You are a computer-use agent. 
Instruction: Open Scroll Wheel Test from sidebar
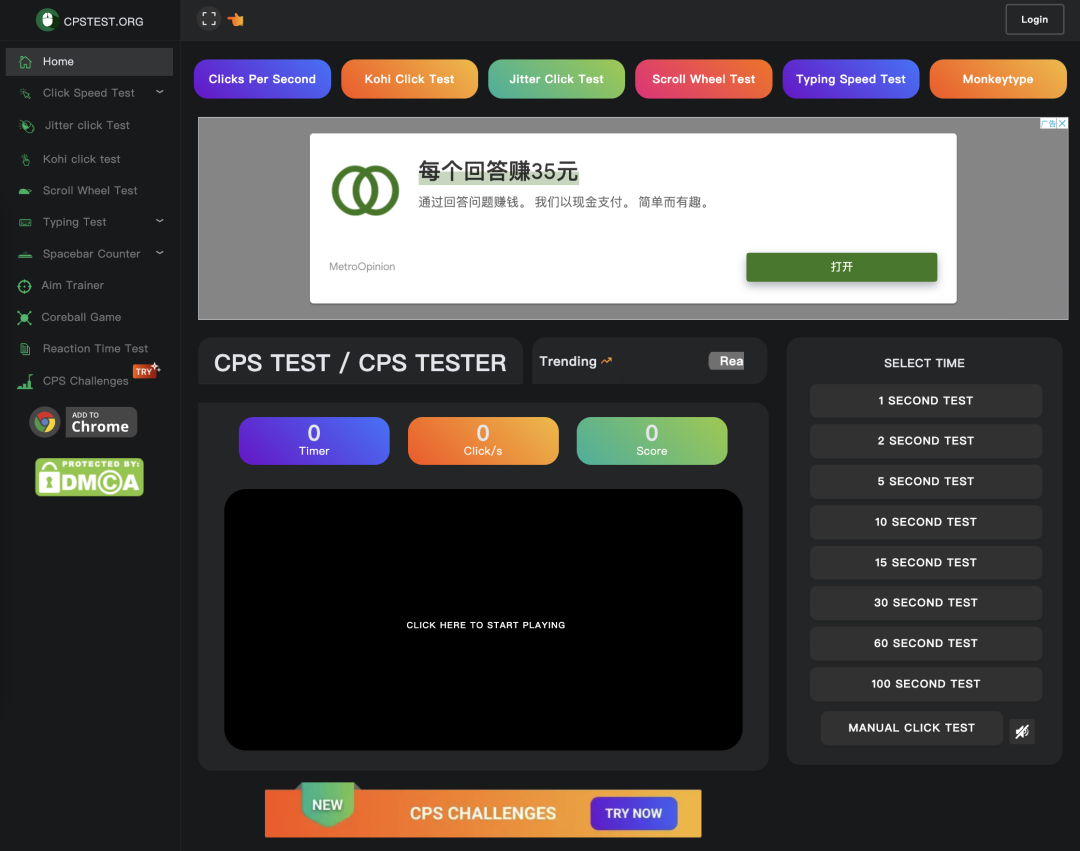90,191
